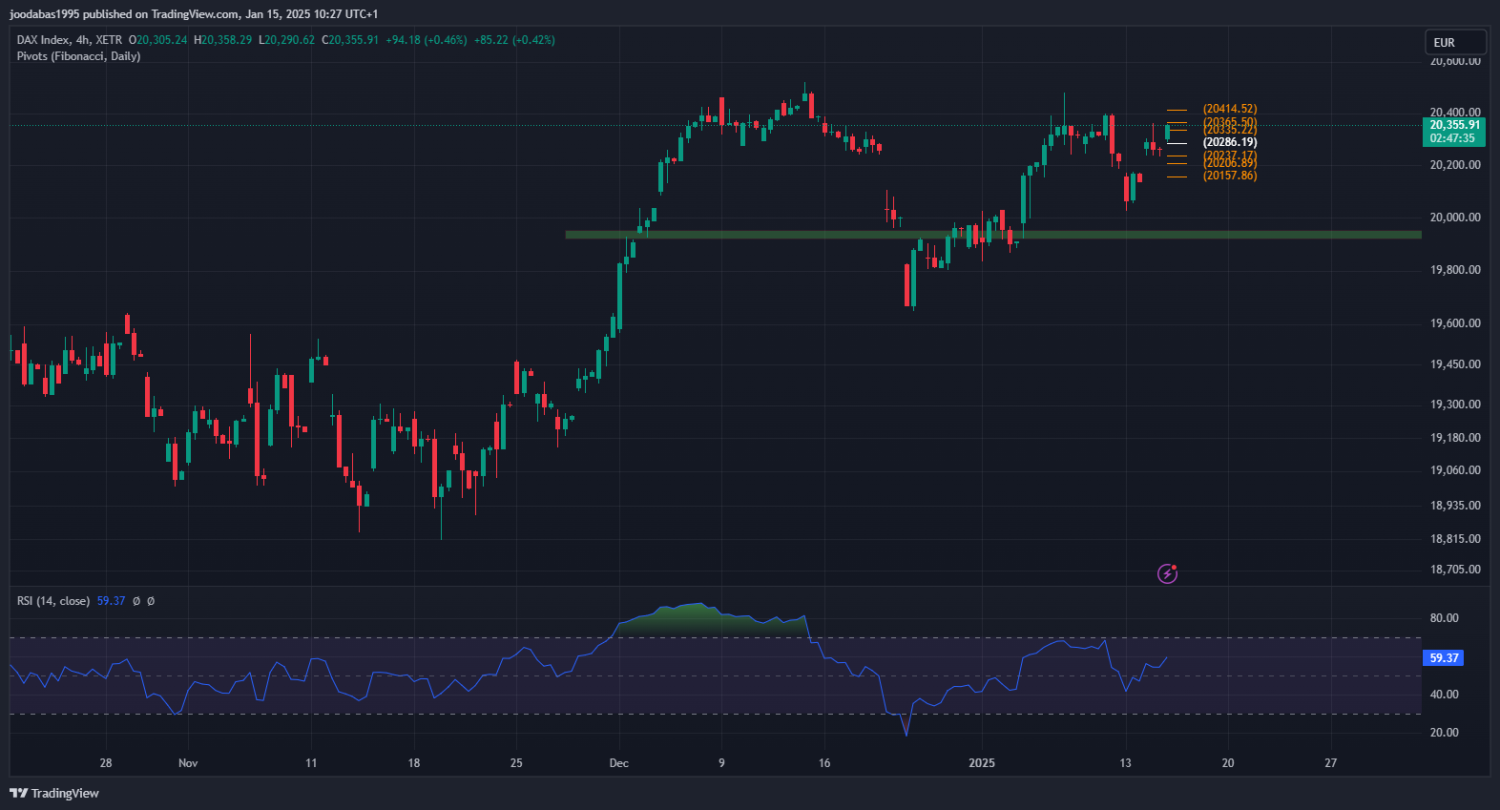Click the current price label 20,355.91
Viewport: 1500px width, 810px height.
[x=1456, y=125]
